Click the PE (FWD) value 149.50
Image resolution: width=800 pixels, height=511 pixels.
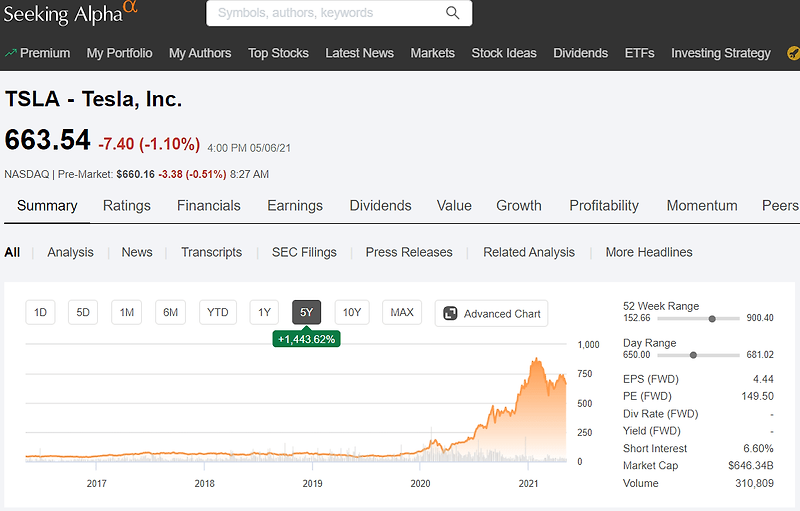click(757, 396)
